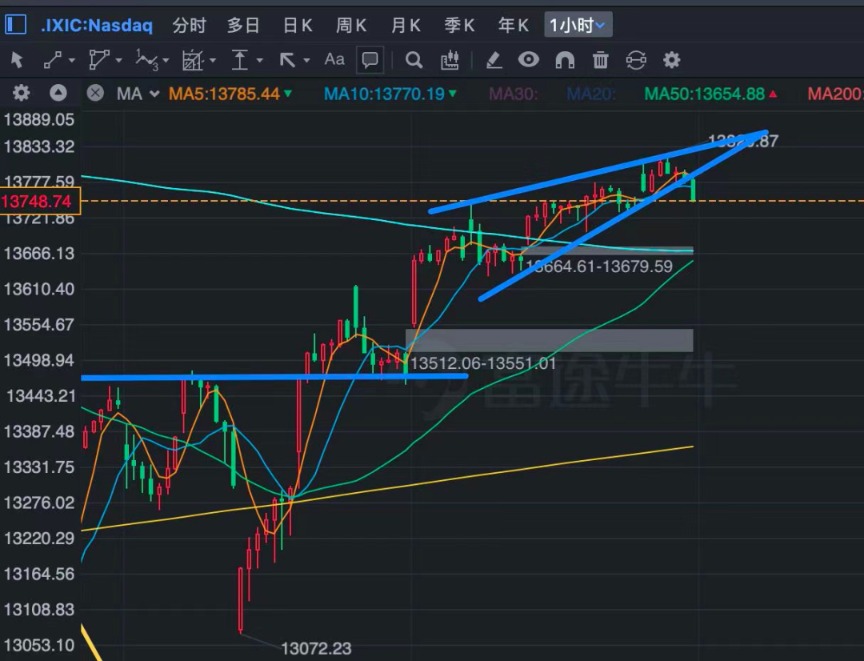The height and width of the screenshot is (661, 864).
Task: Select the Aa text annotation tool
Action: 334,59
